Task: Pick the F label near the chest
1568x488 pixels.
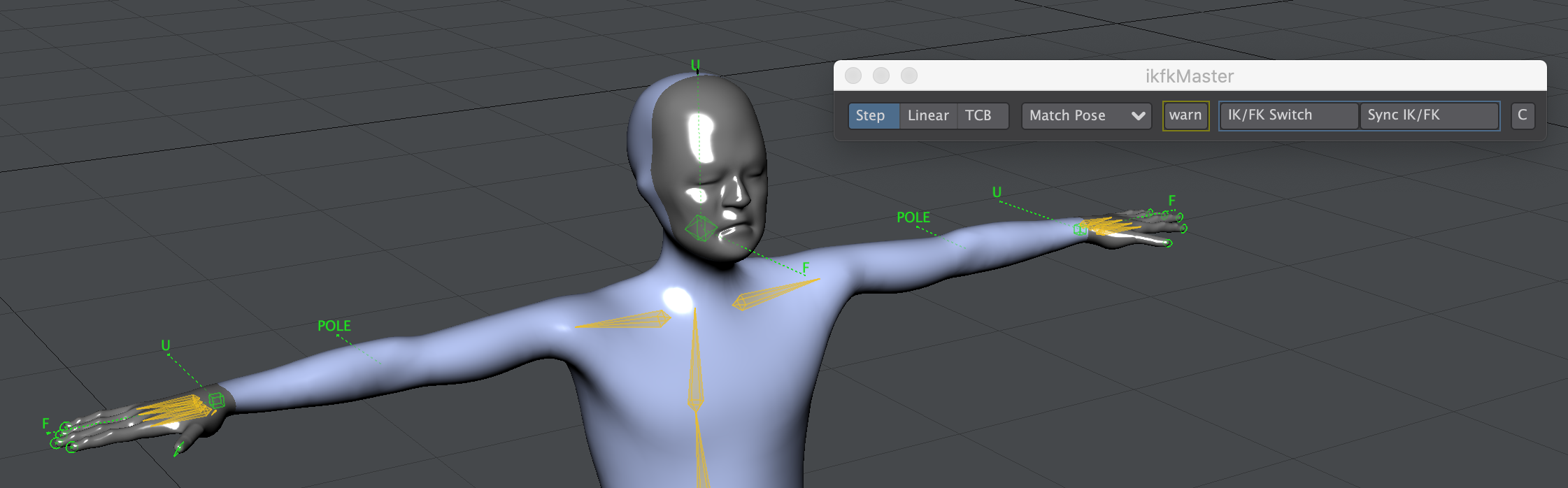Action: coord(806,268)
